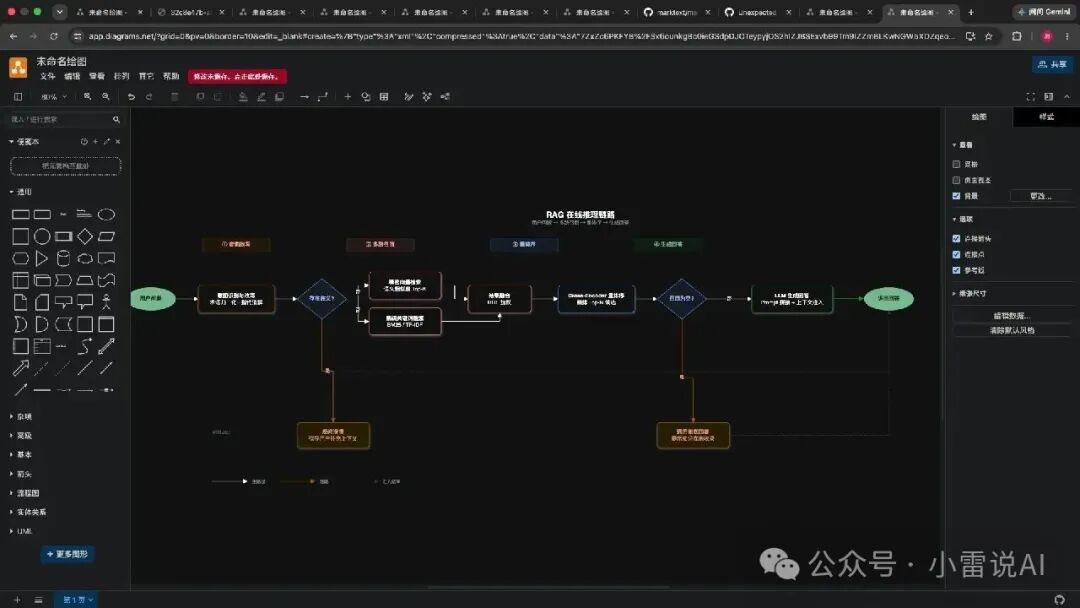
Task: Open the line color pencil tool
Action: coord(261,97)
